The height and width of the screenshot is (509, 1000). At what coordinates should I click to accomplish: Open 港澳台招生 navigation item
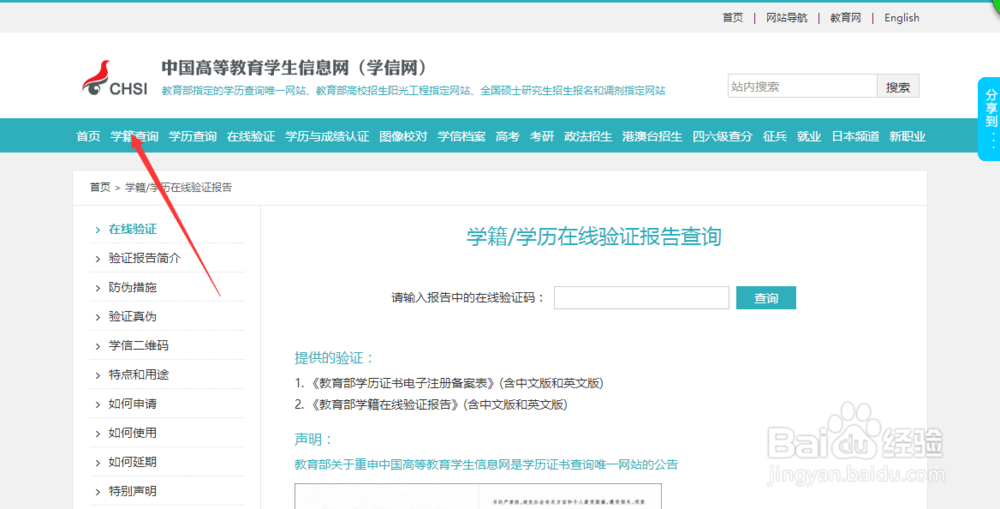pyautogui.click(x=652, y=136)
